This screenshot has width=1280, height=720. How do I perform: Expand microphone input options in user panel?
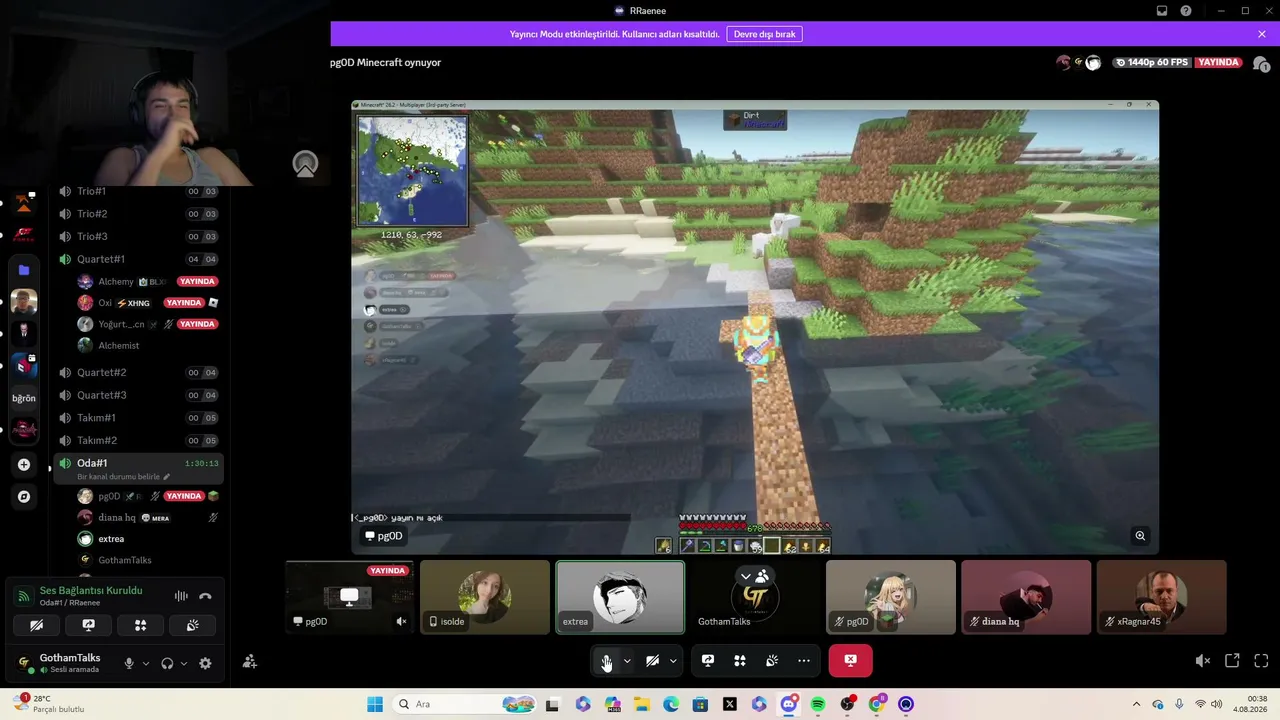pyautogui.click(x=146, y=663)
